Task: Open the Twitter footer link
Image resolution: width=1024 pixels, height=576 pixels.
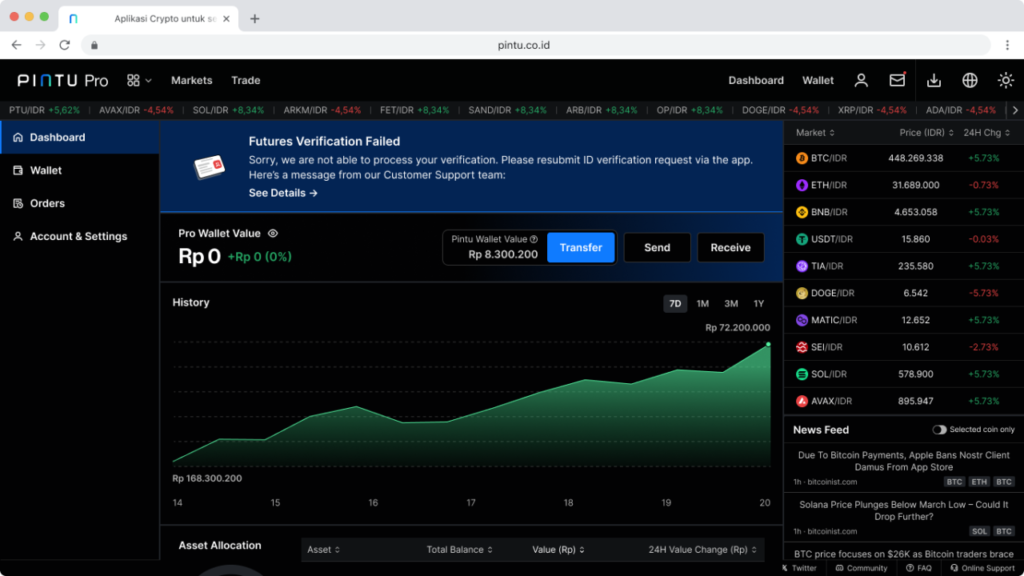Action: pyautogui.click(x=799, y=568)
